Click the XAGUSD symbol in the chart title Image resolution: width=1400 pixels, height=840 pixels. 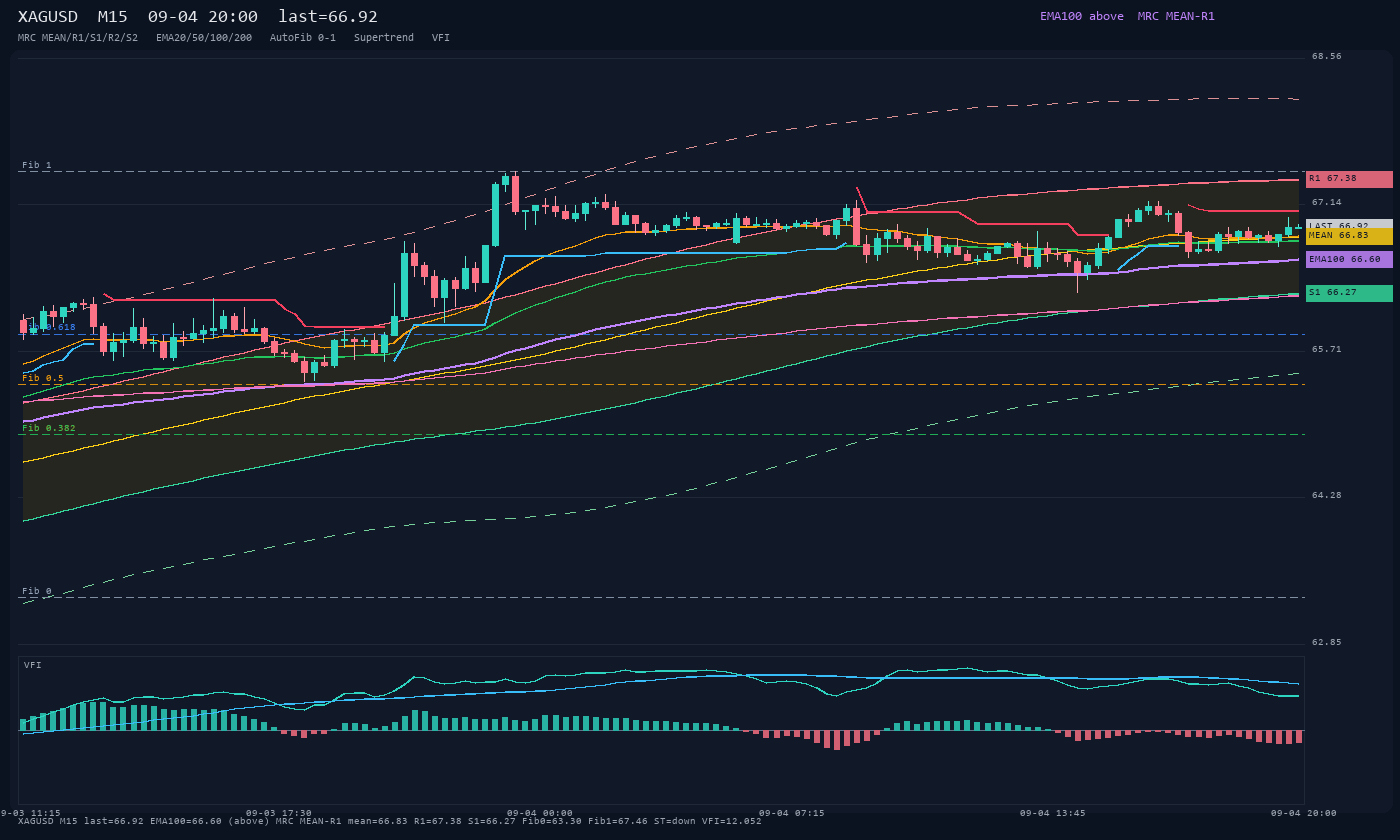coord(48,17)
